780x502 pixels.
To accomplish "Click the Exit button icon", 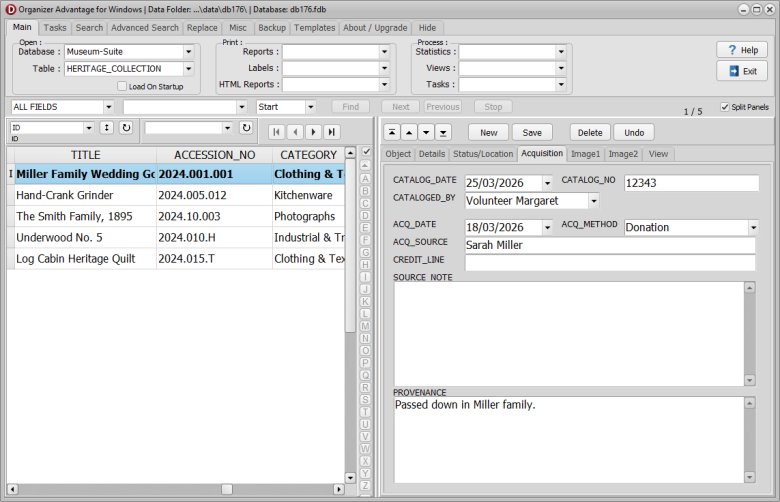I will 734,71.
